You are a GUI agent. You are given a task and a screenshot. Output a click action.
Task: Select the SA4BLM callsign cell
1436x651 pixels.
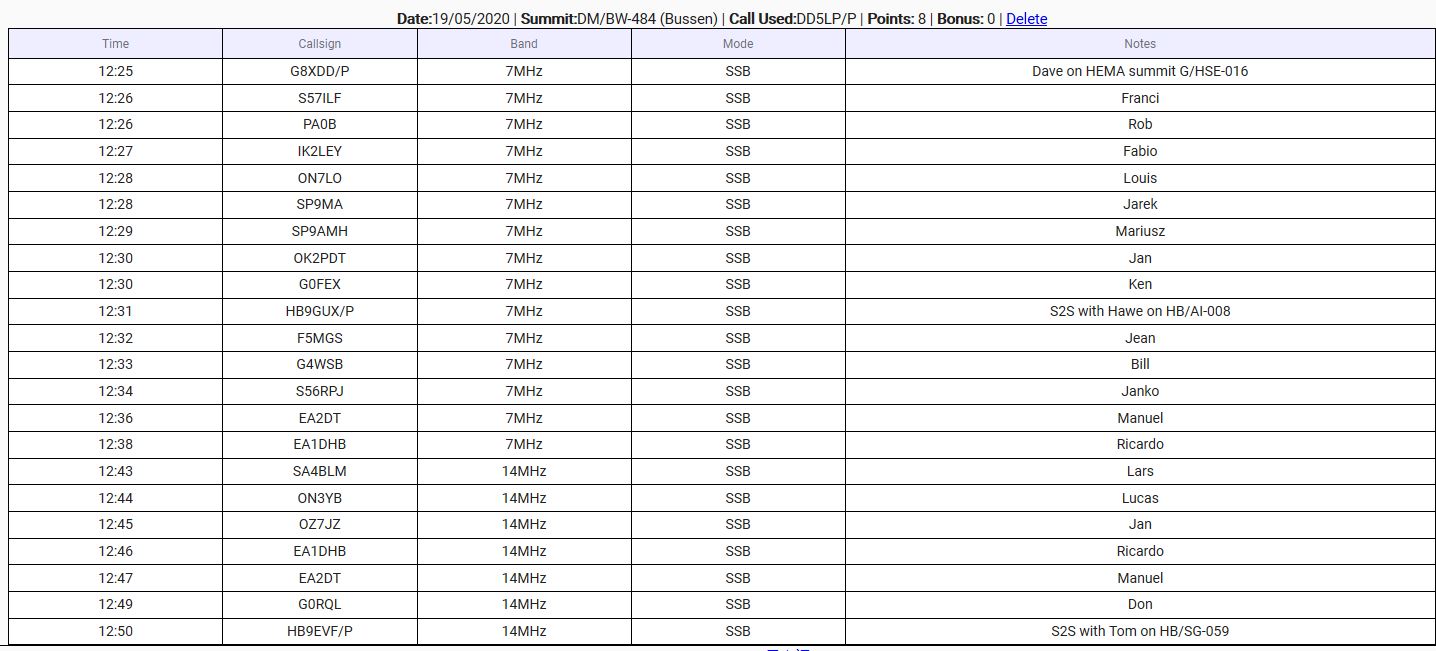(x=319, y=471)
